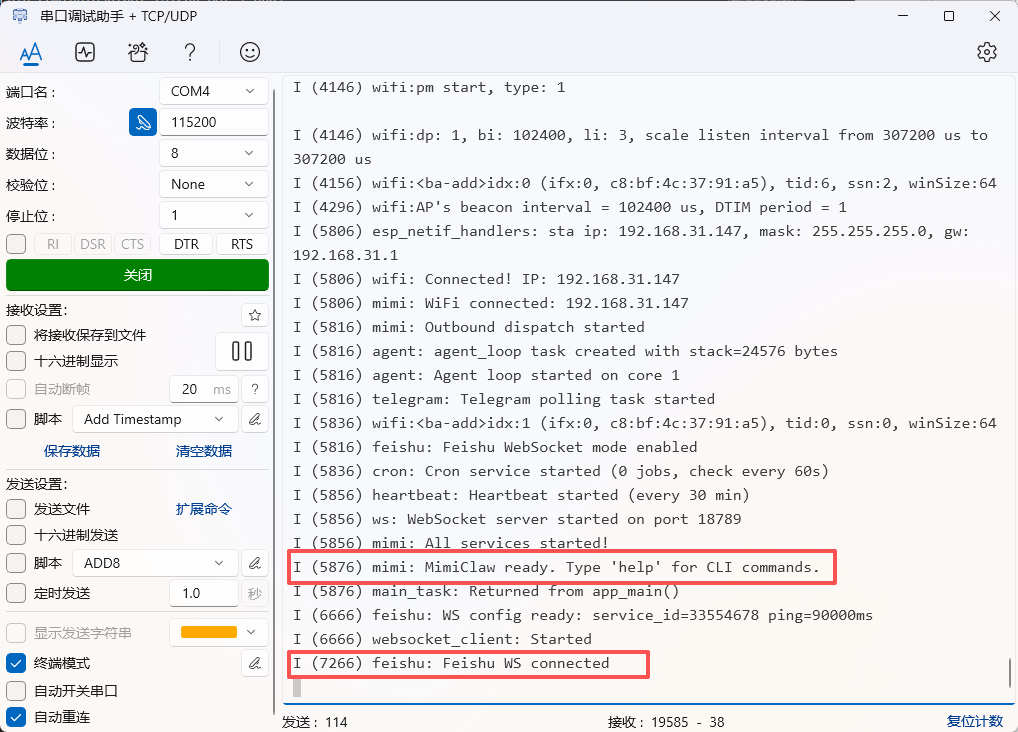1018x732 pixels.
Task: Edit the Add Timestamp receive script
Action: (x=255, y=419)
